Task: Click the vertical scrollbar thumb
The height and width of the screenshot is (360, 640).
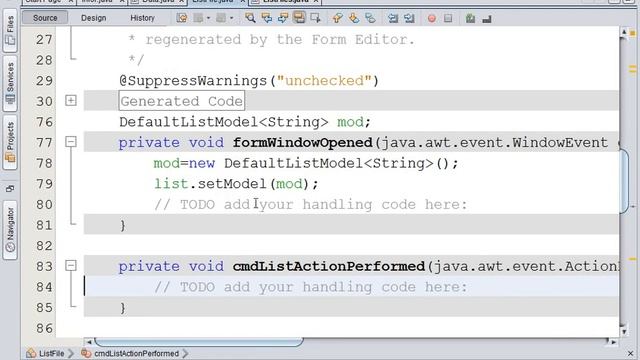Action: 624,181
